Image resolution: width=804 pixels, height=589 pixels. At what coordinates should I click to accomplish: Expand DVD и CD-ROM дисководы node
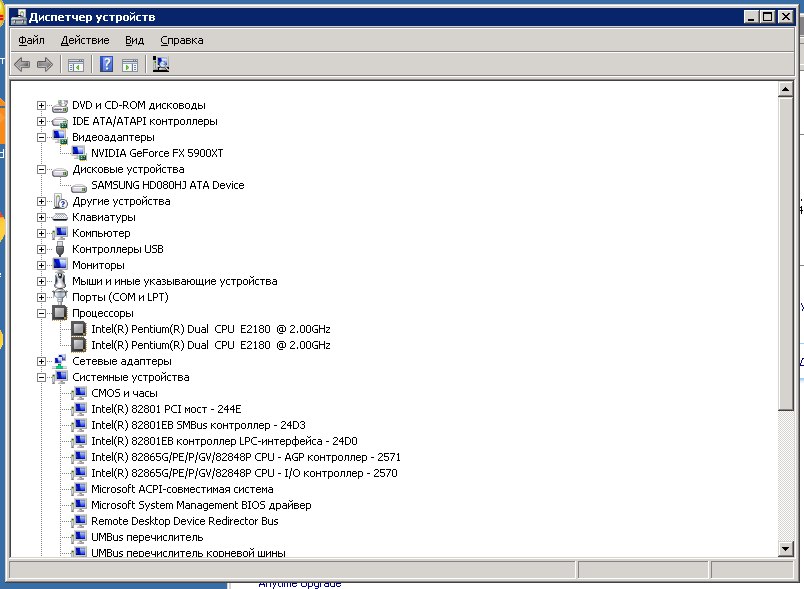pyautogui.click(x=42, y=106)
